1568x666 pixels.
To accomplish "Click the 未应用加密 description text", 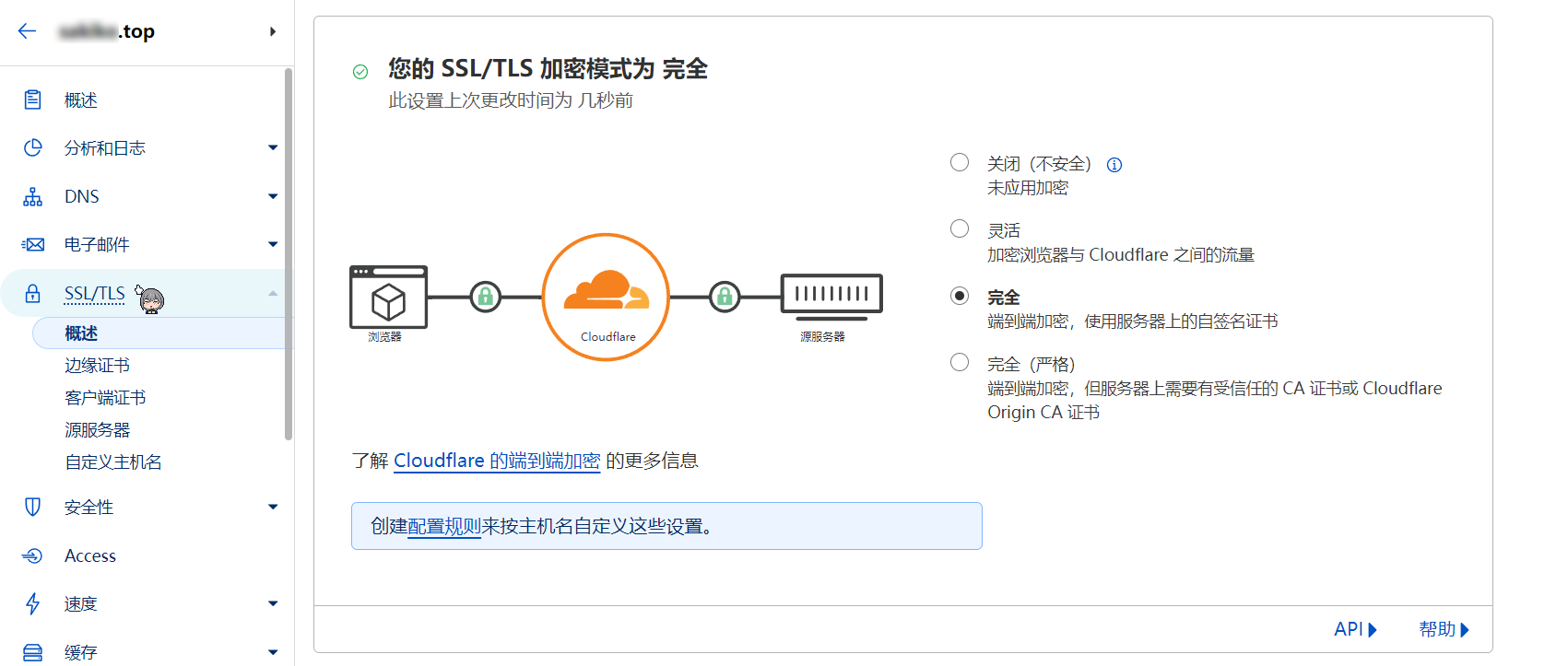I will coord(1028,188).
